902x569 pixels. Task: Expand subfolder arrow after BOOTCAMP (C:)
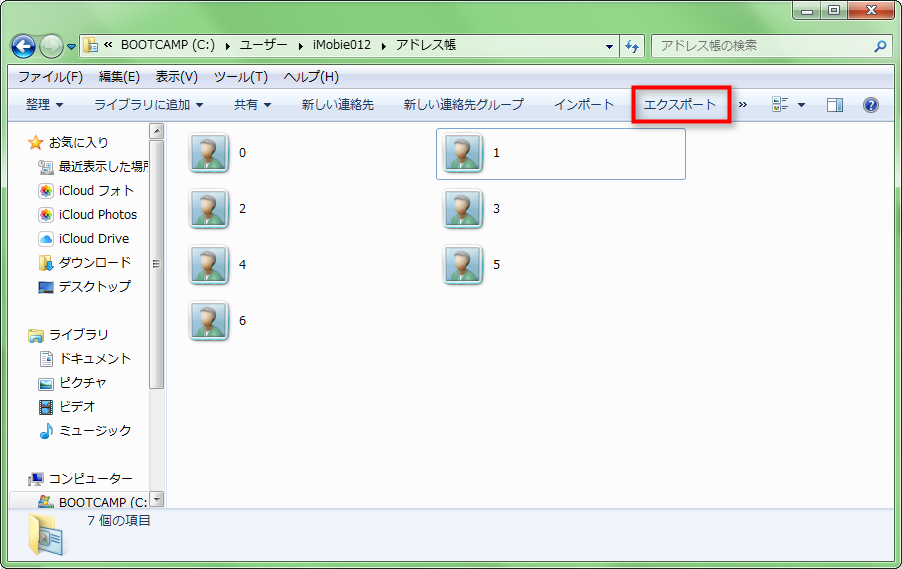(227, 46)
